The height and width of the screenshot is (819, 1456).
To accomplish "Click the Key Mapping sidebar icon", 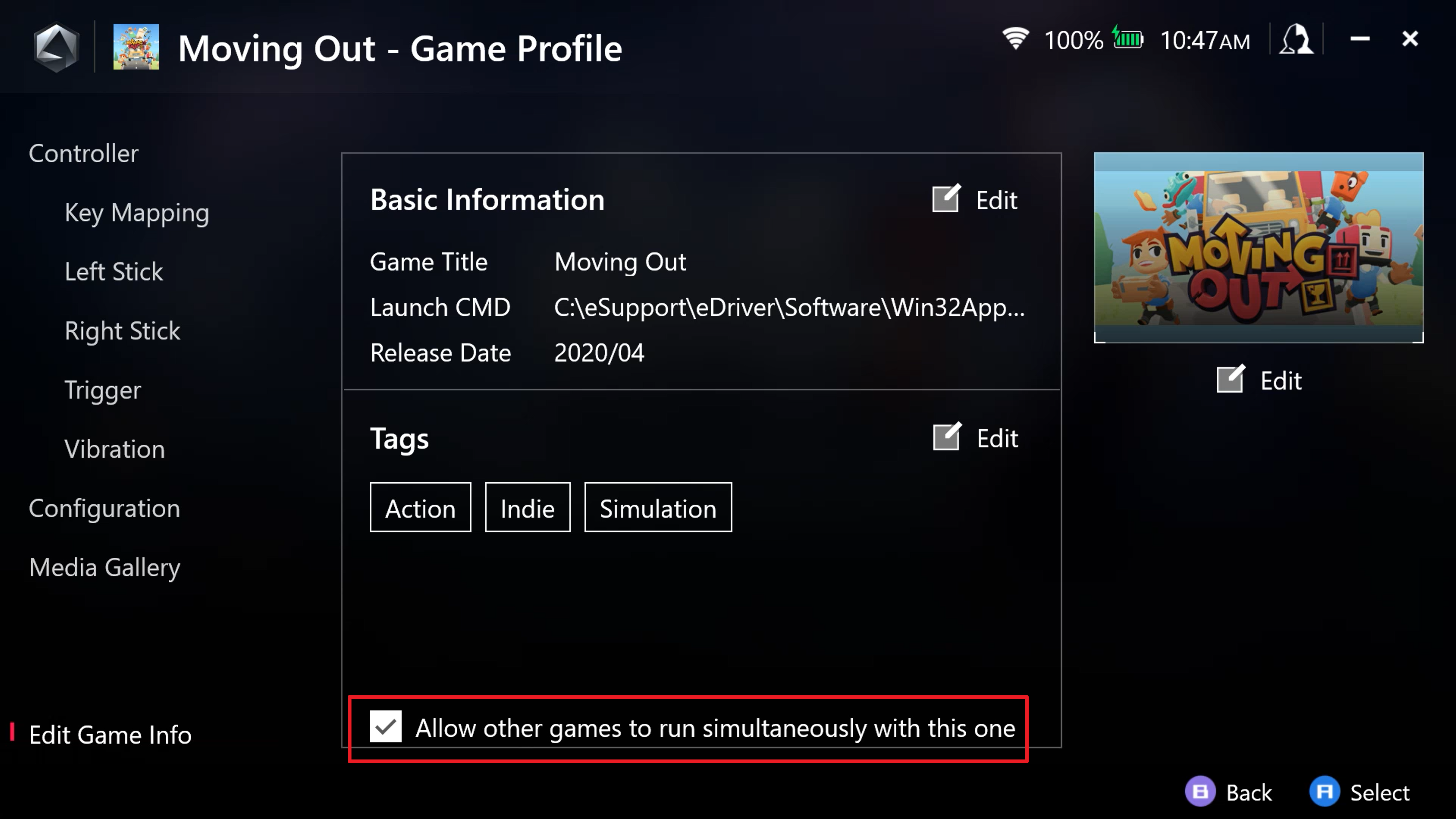I will point(137,211).
